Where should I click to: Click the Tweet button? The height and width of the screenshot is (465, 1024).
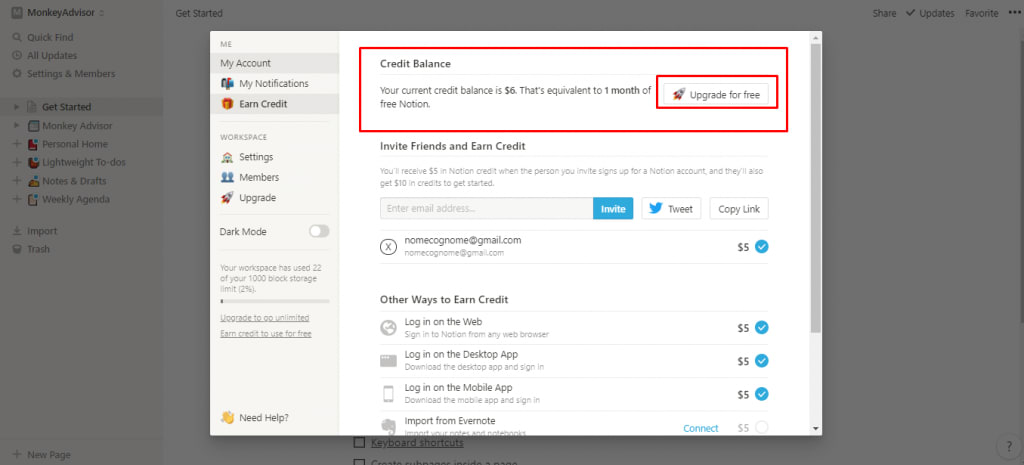(x=671, y=209)
